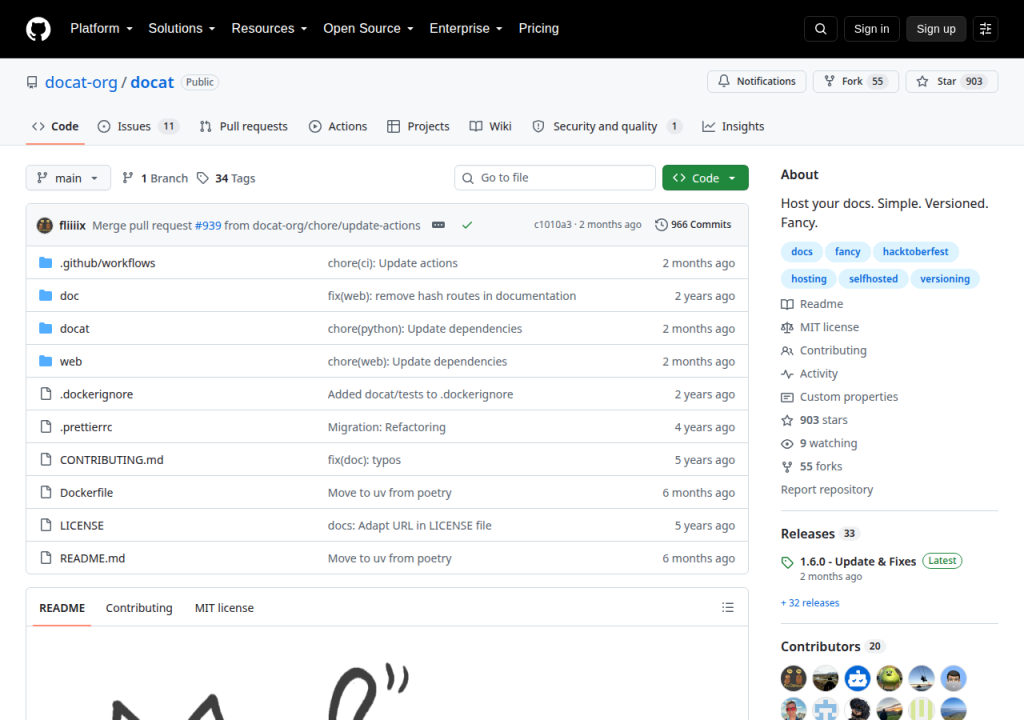Open the Security and quality tab
The image size is (1024, 720).
(607, 127)
